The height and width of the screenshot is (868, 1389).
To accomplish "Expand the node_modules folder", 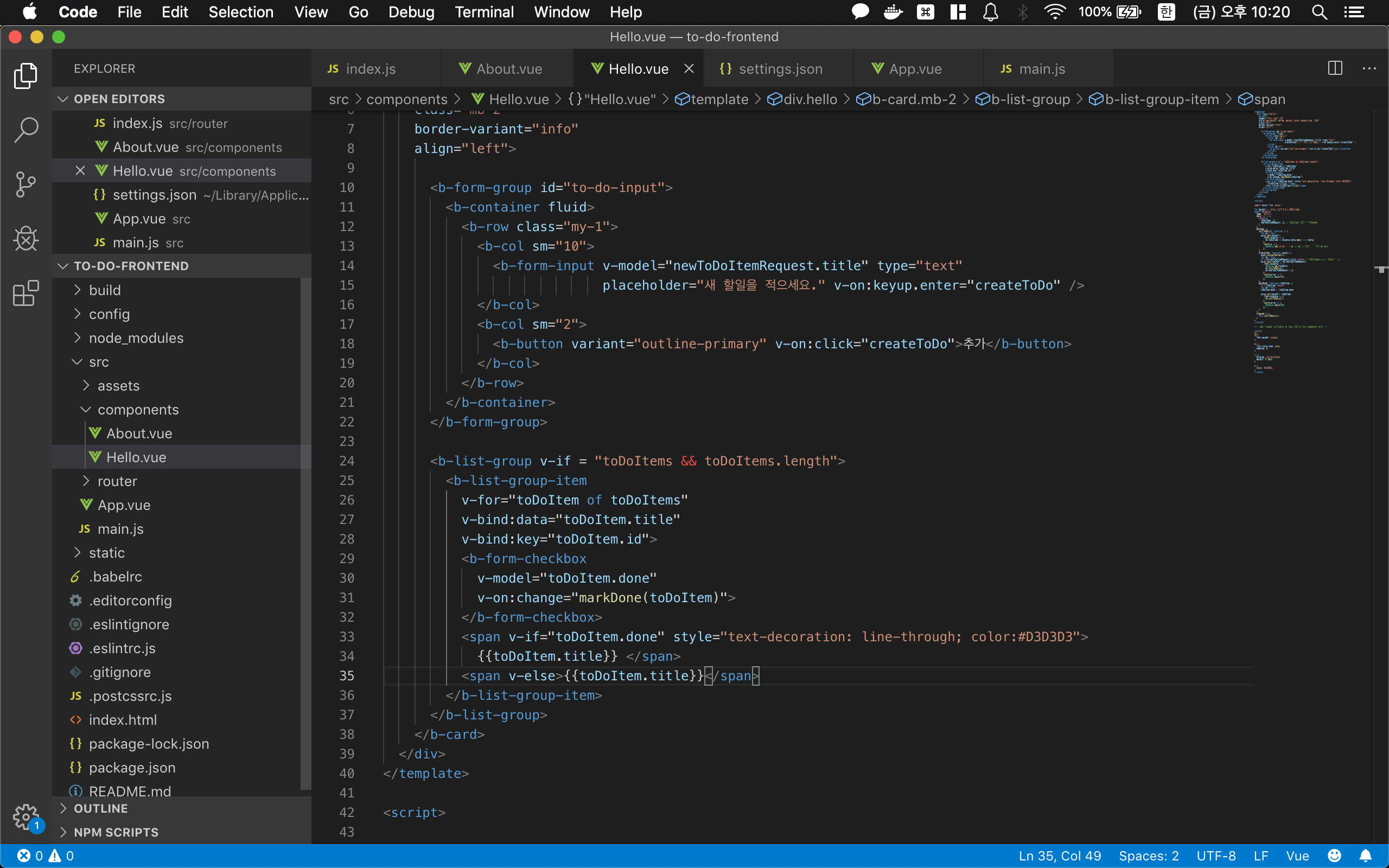I will [136, 338].
